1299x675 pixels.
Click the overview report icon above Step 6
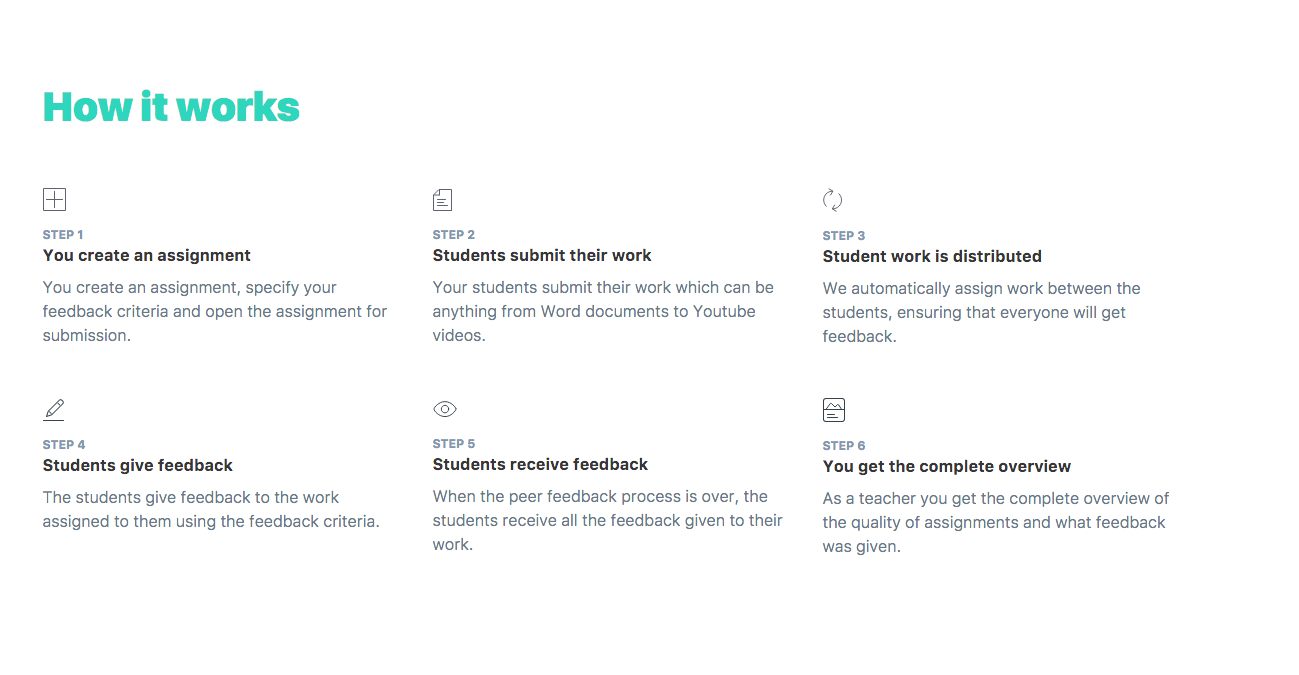click(834, 410)
